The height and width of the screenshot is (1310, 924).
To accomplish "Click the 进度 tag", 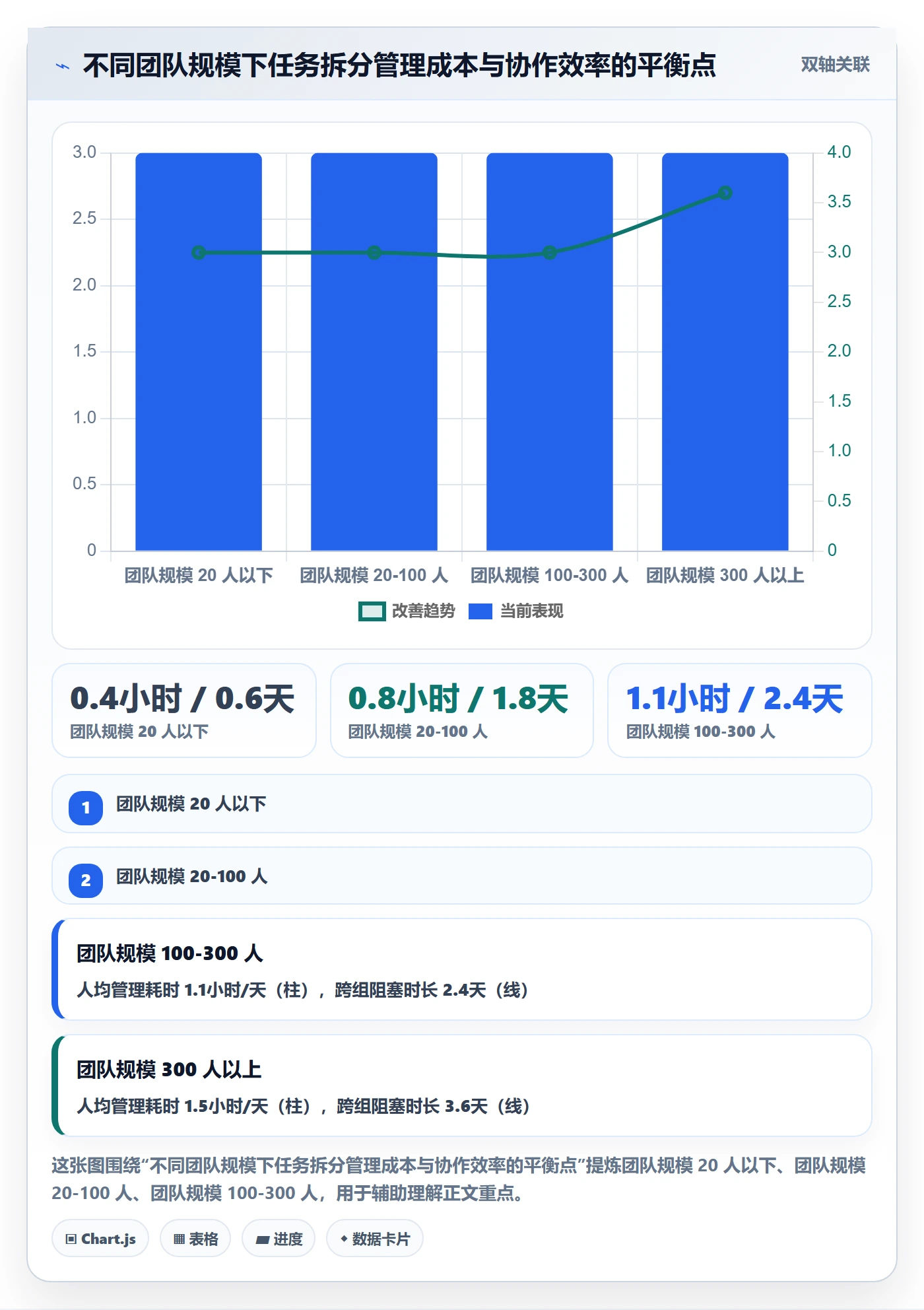I will 279,1239.
